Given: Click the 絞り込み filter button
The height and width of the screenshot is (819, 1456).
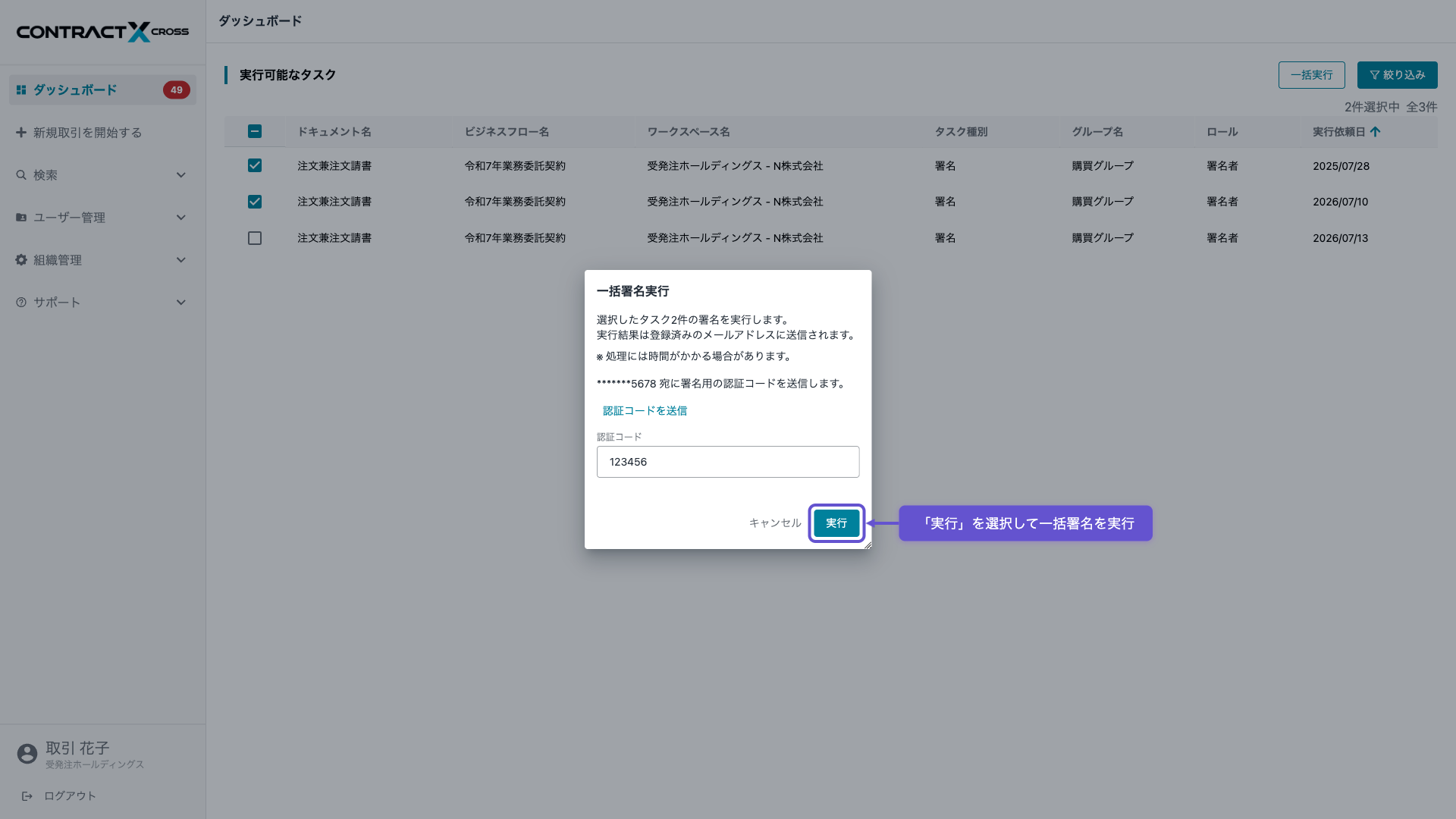Looking at the screenshot, I should click(1397, 75).
